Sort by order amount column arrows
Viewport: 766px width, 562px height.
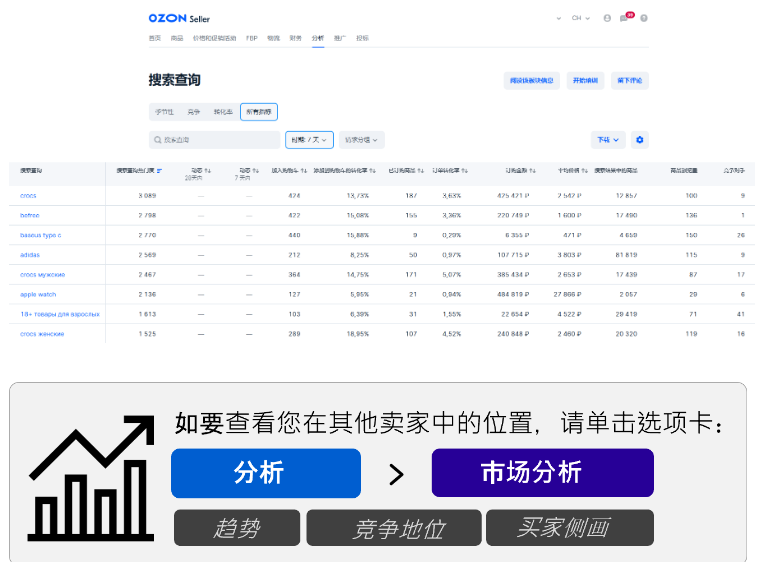532,171
